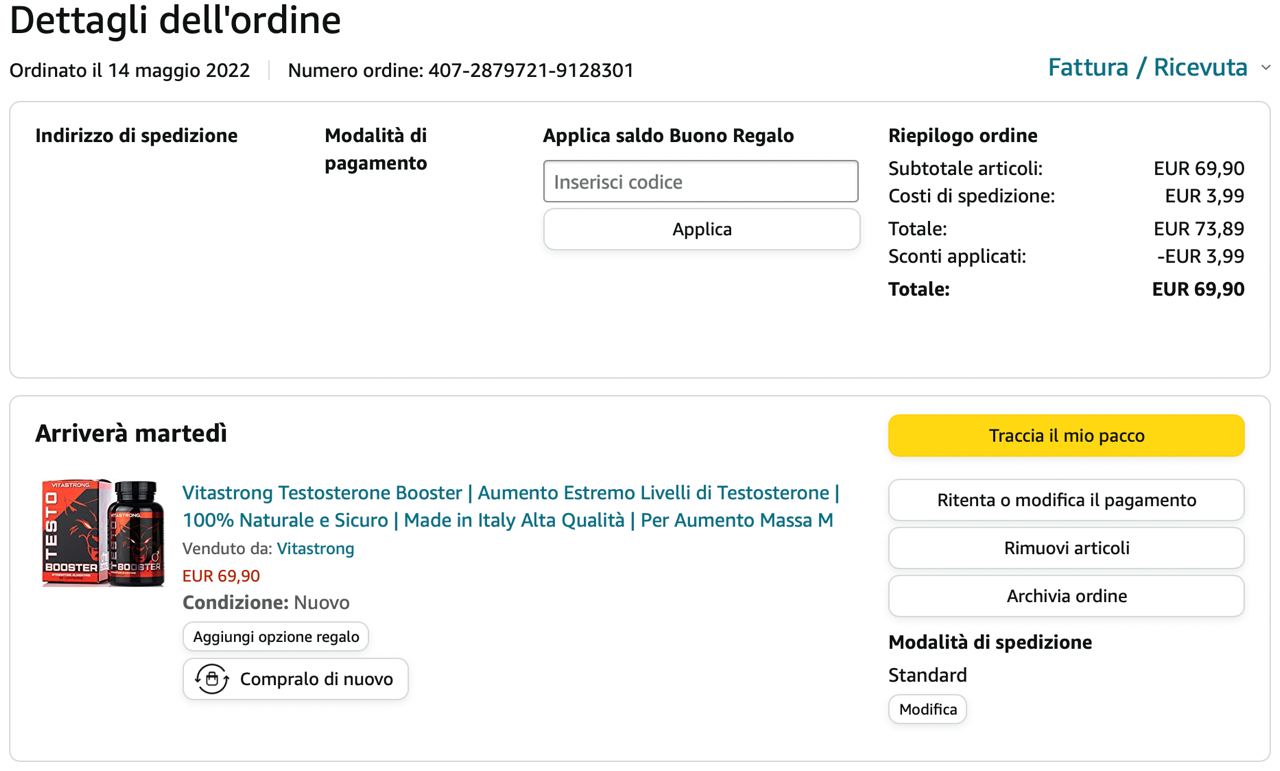Click the EUR 69,90 item price
Screen dimensions: 1280x771
(x=221, y=576)
